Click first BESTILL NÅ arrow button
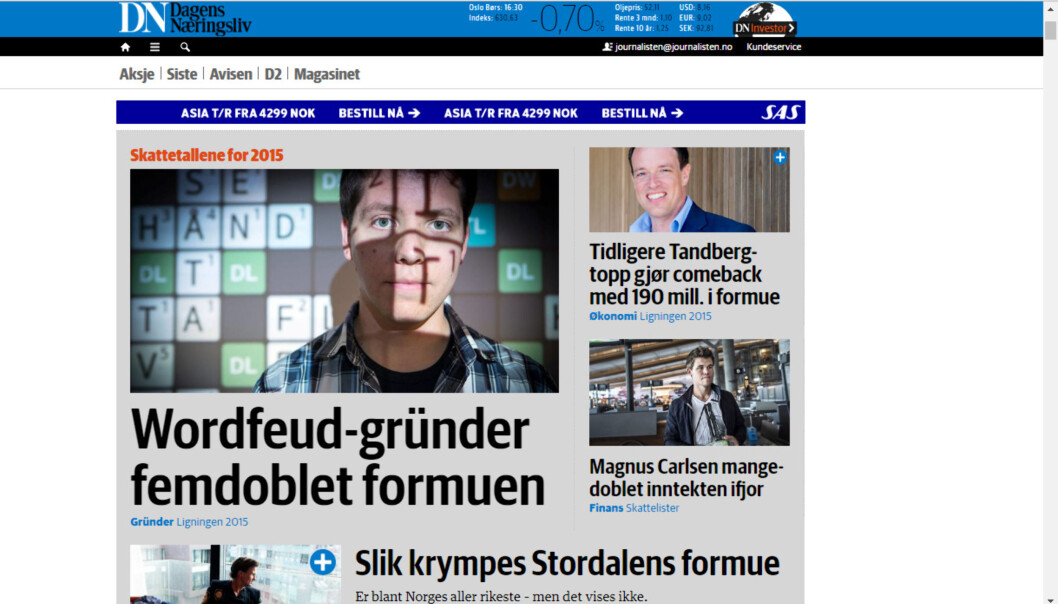Viewport: 1058px width, 604px height. (379, 113)
